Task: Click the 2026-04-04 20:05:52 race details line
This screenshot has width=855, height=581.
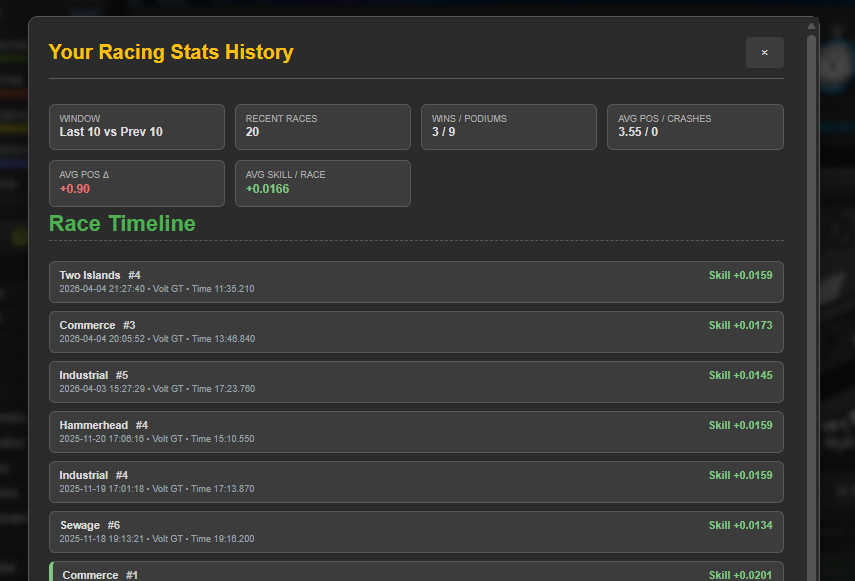Action: pyautogui.click(x=157, y=339)
